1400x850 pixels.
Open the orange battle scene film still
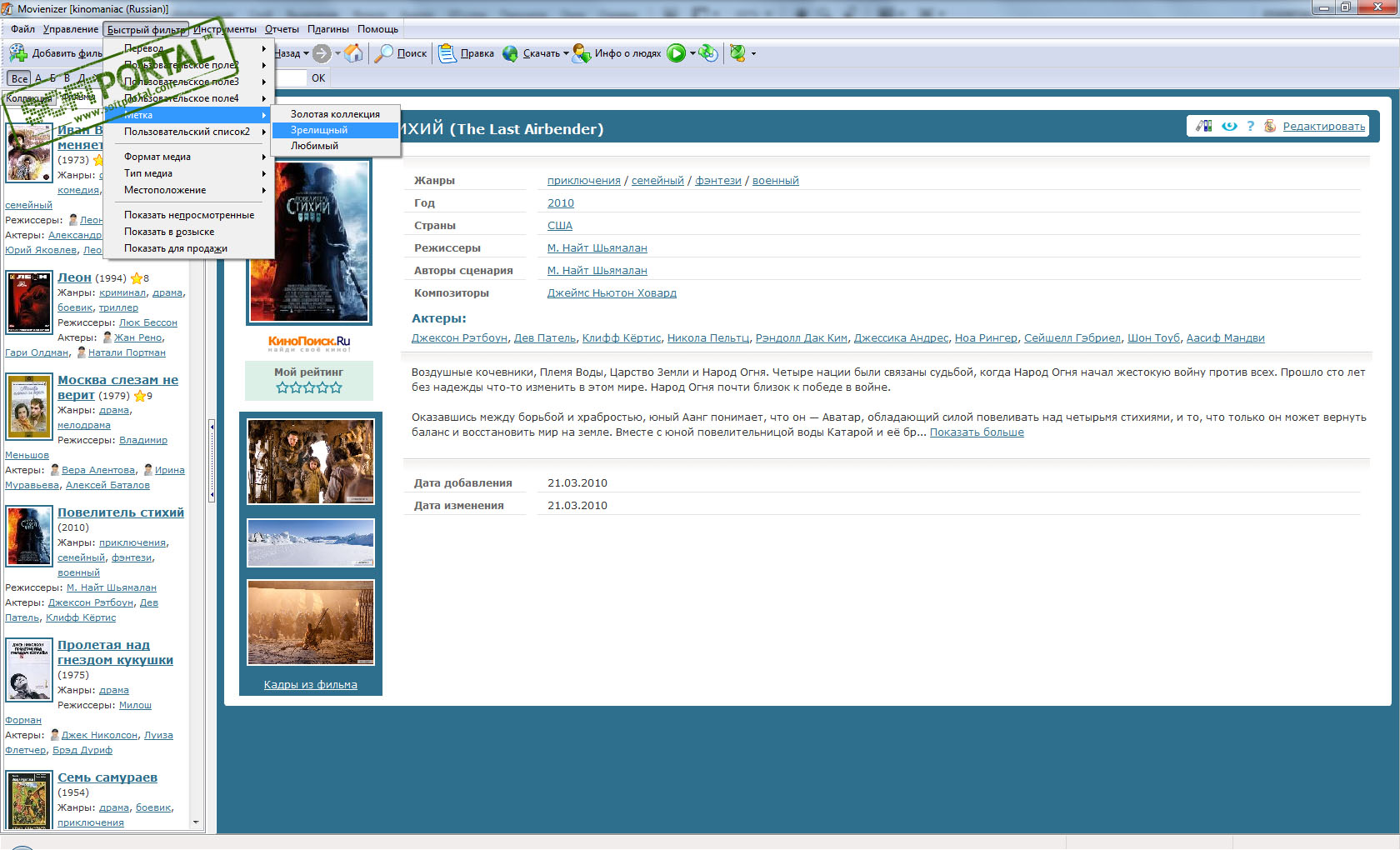point(311,622)
